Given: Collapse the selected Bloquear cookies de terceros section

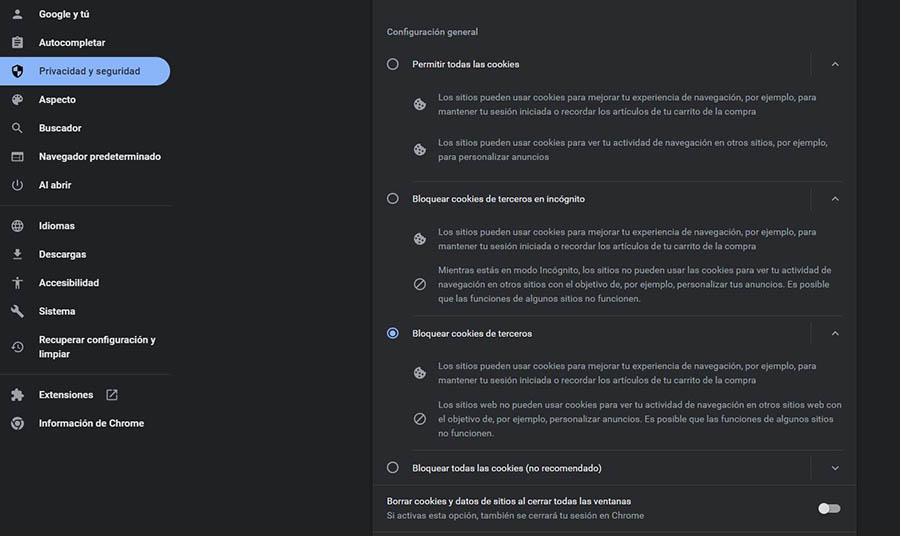Looking at the screenshot, I should (835, 333).
